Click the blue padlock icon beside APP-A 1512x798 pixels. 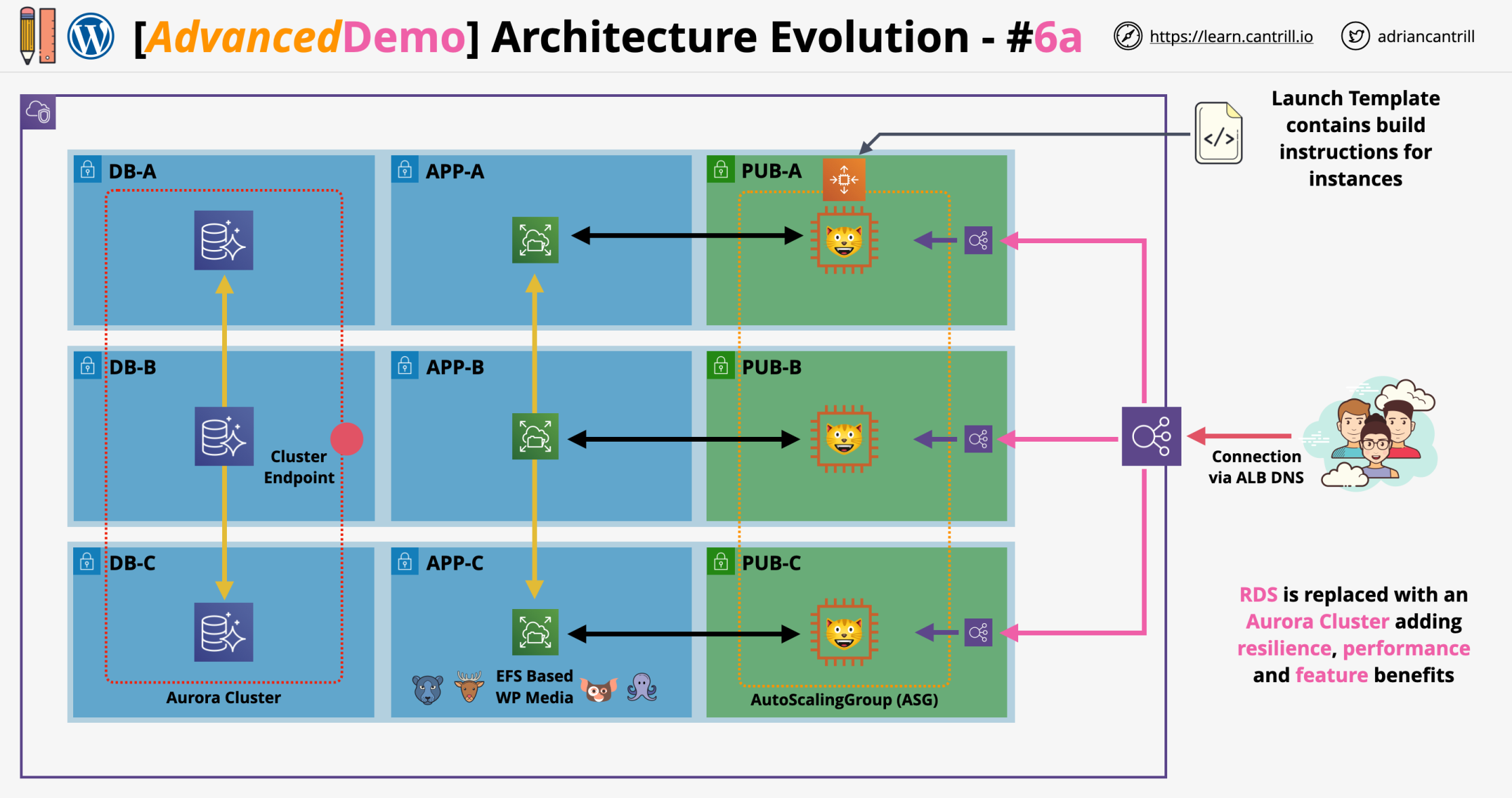click(404, 169)
